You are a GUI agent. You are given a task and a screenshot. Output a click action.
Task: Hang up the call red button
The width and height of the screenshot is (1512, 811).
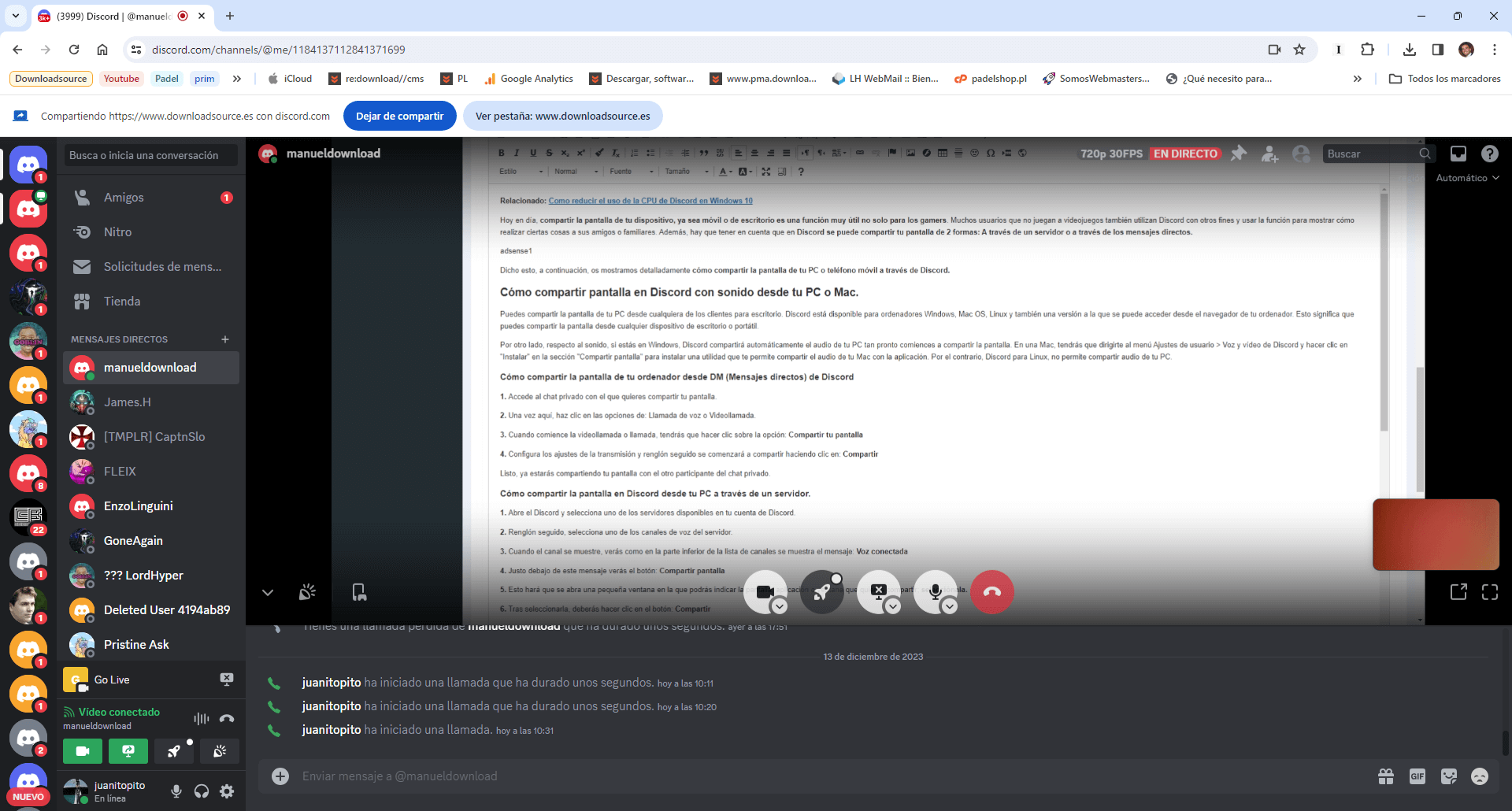[992, 592]
